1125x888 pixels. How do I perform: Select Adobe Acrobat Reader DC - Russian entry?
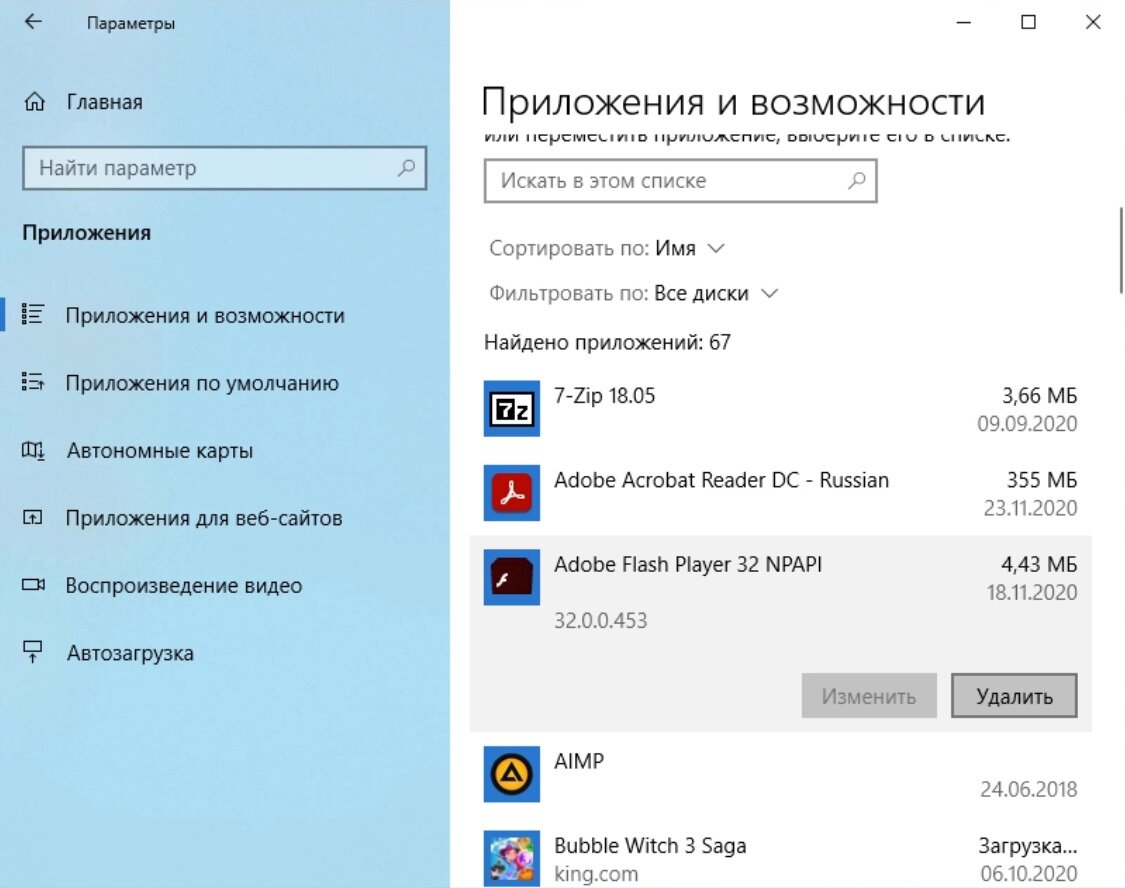(781, 493)
